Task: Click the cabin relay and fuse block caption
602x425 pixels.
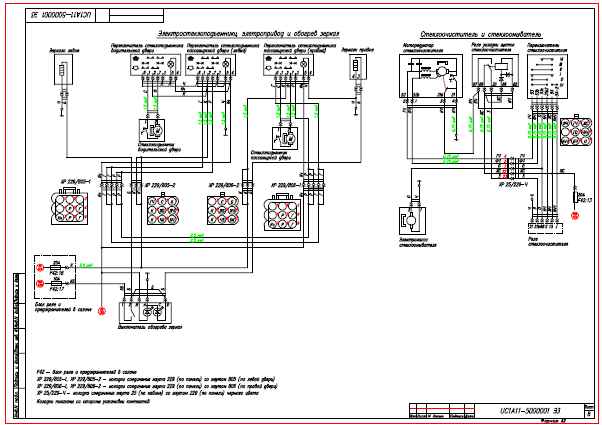Action: point(63,307)
